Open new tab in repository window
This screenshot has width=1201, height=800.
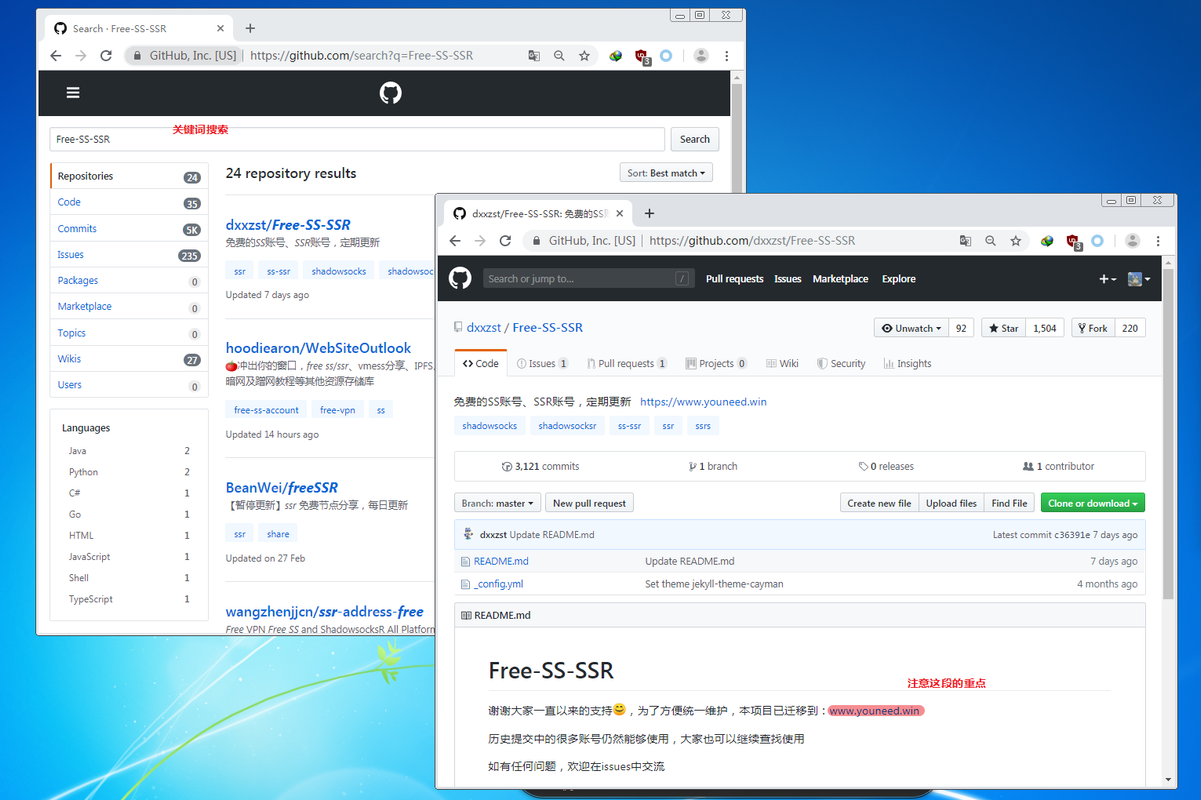(649, 213)
